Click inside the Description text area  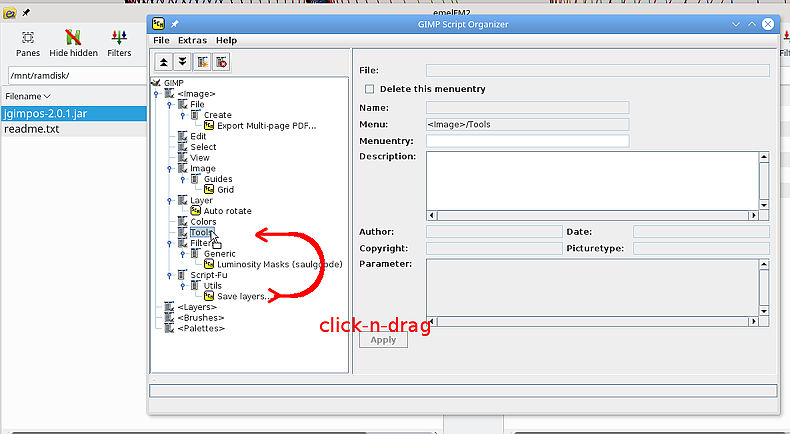tap(592, 180)
